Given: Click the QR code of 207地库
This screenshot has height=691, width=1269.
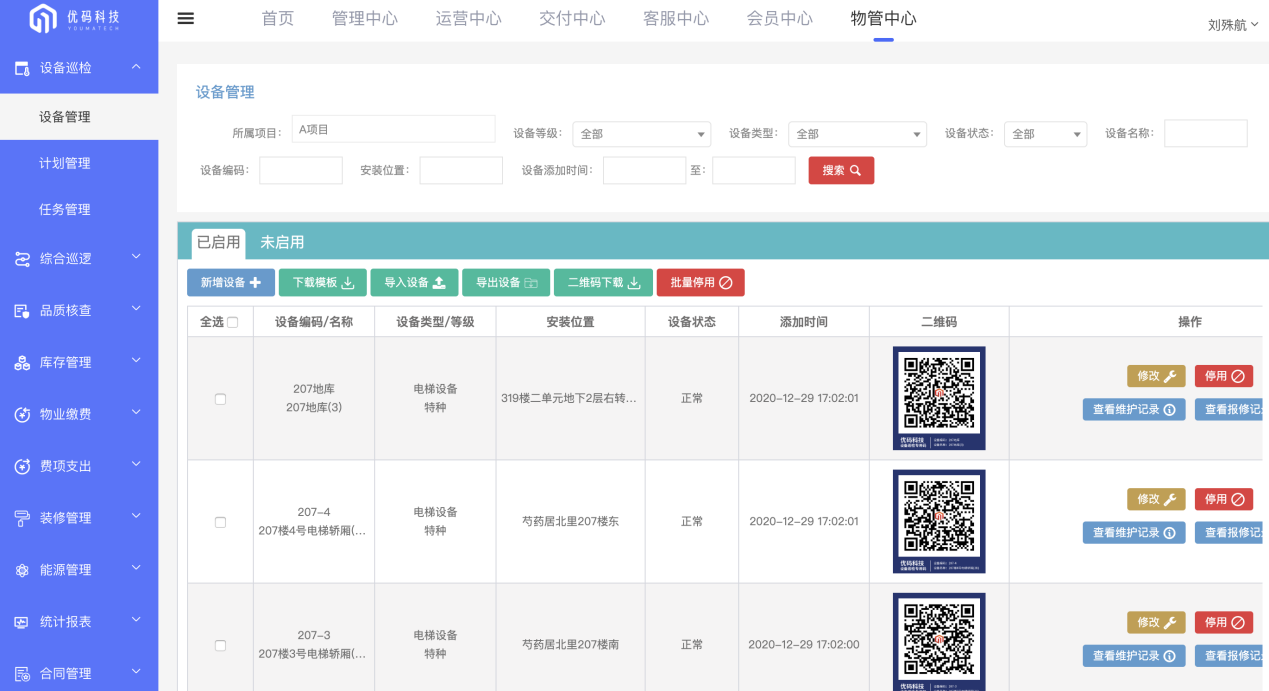Looking at the screenshot, I should [938, 397].
